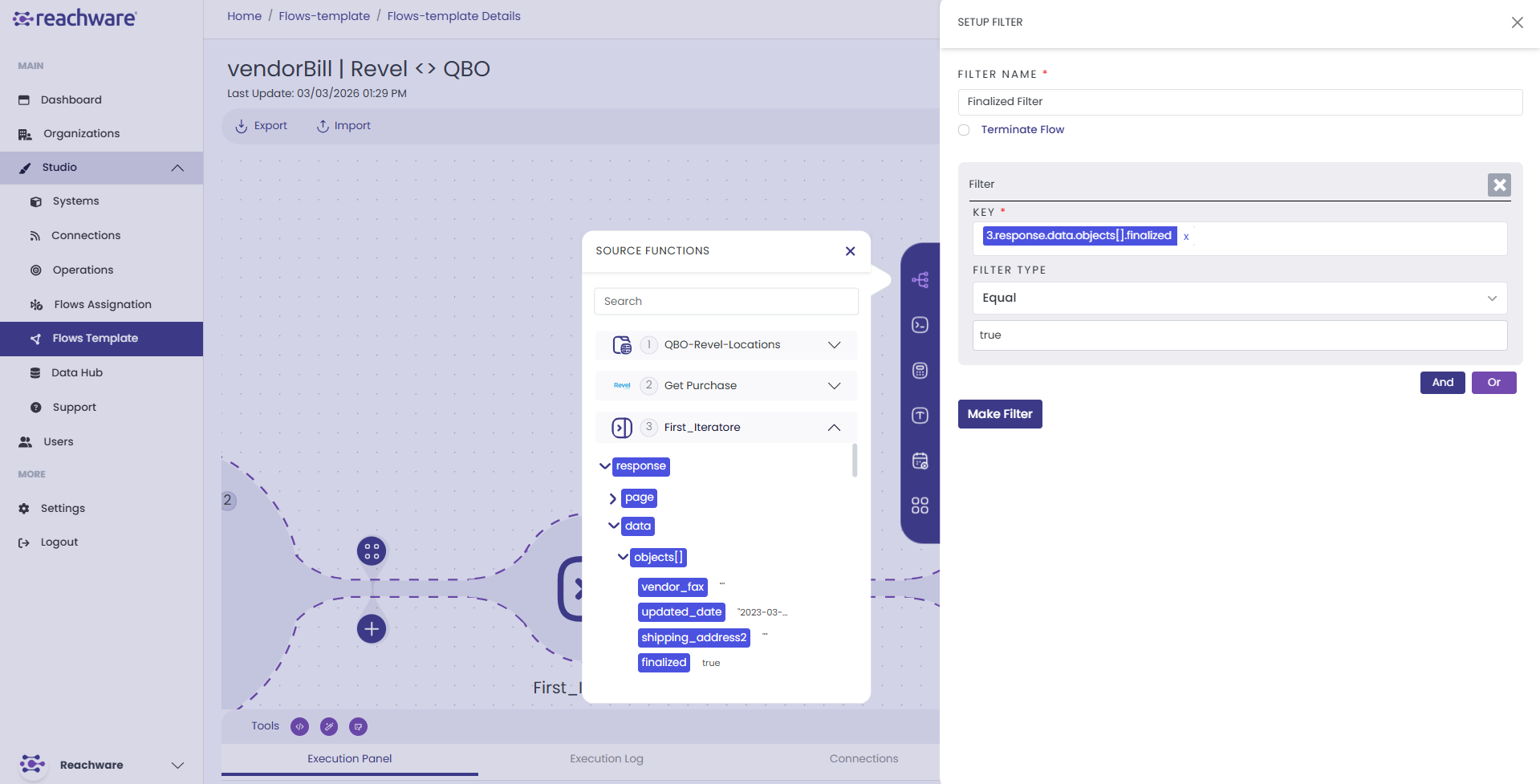Click the Reachware logo
This screenshot has height=784, width=1540.
75,18
